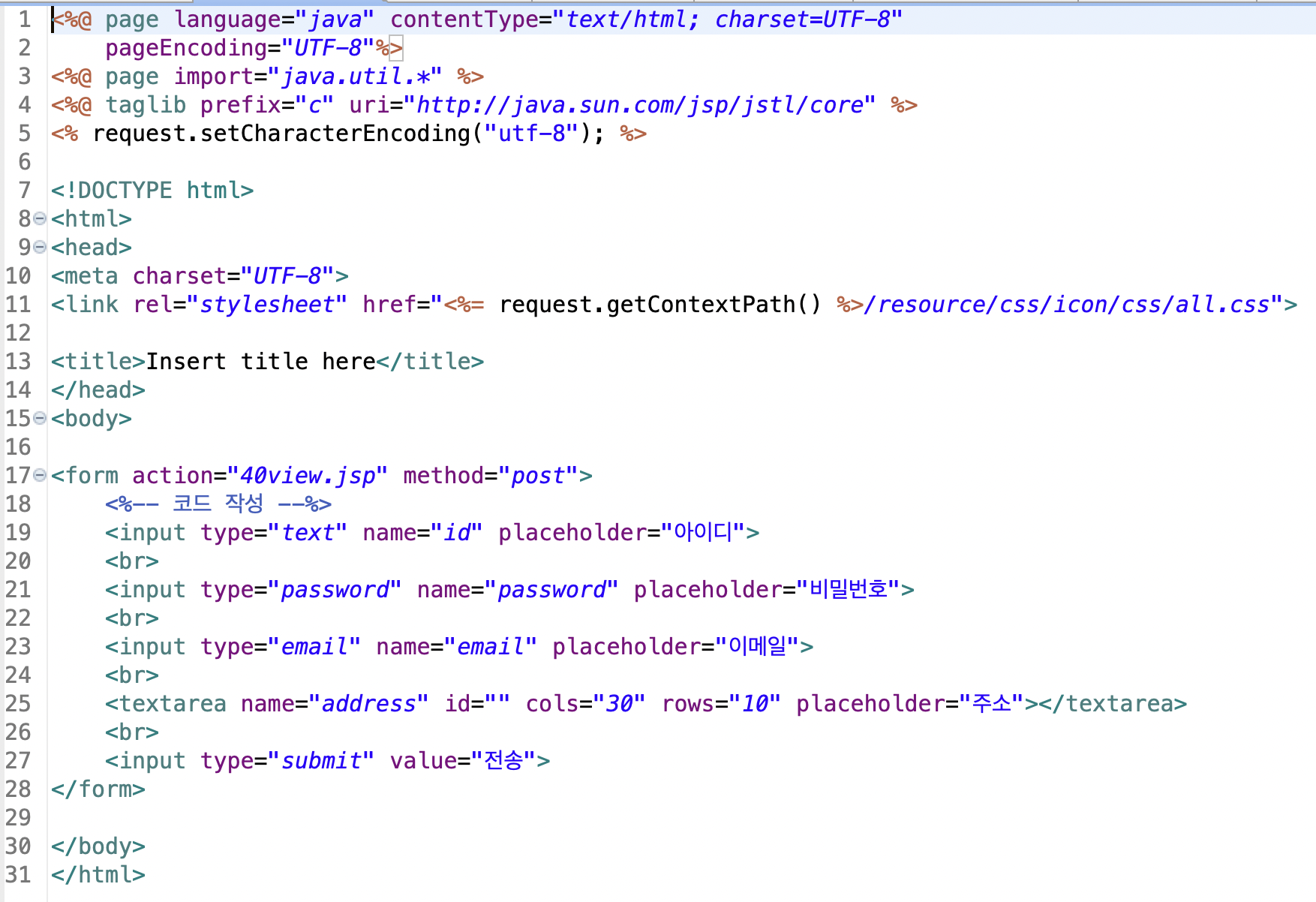Click 'stylesheet' rel value on line 11
Screen dimensions: 1316x902
pyautogui.click(x=266, y=305)
